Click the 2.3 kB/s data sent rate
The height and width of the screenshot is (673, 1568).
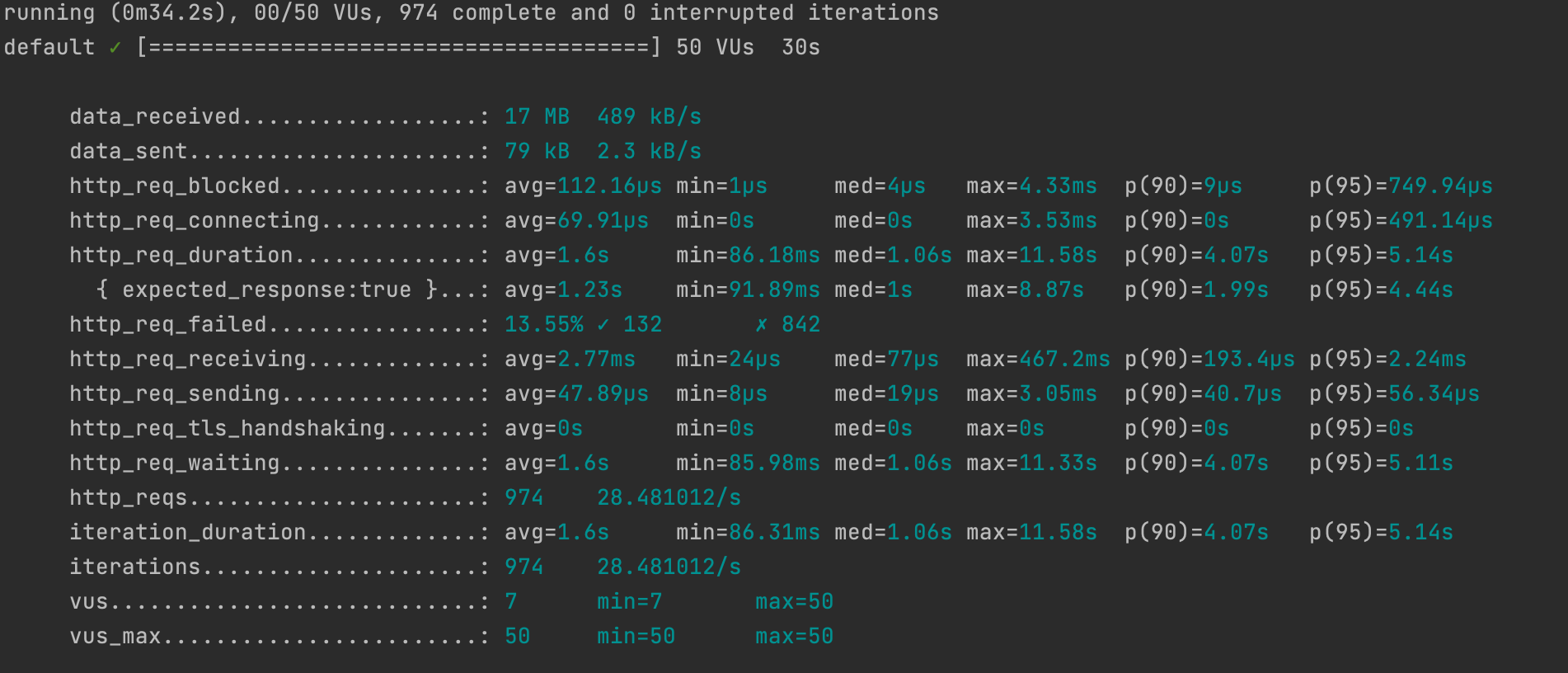649,152
